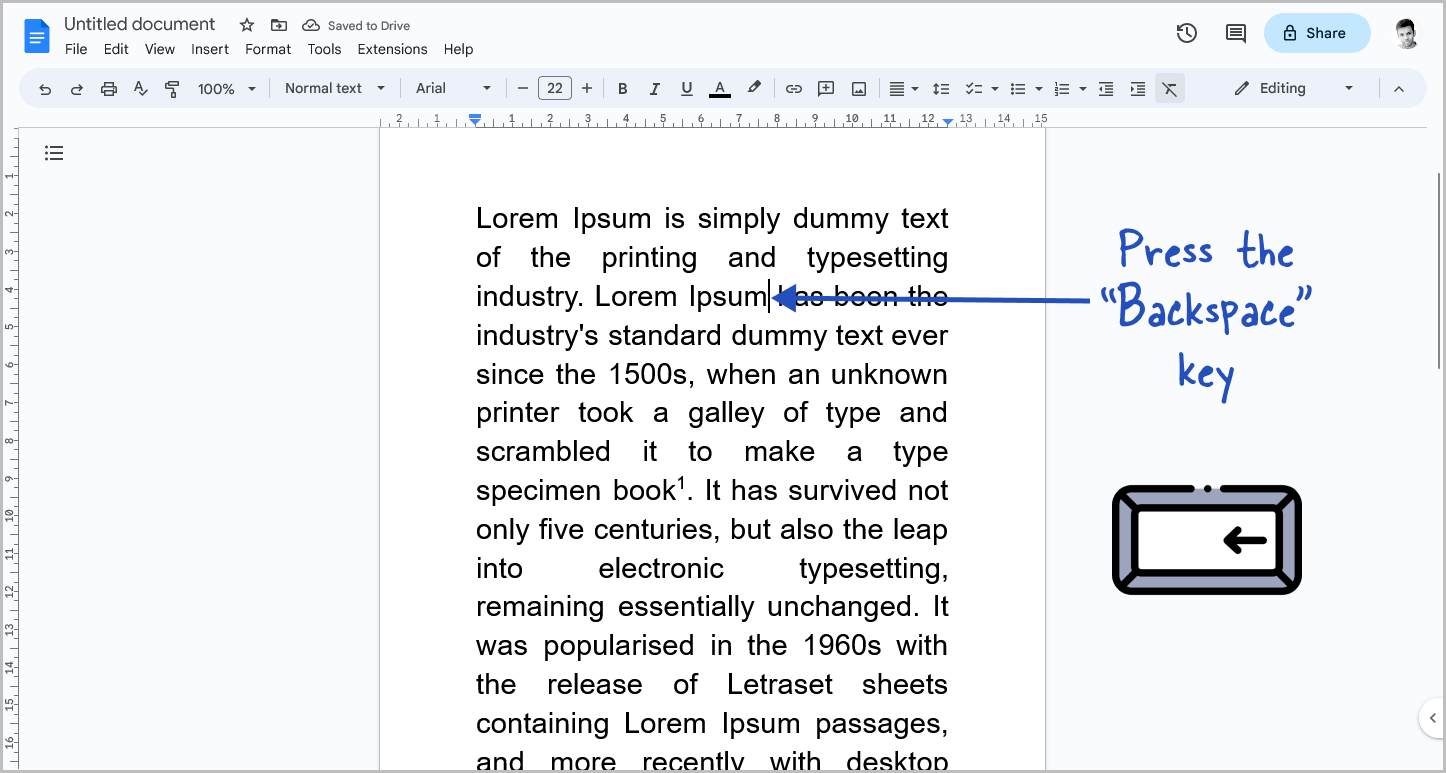Apply italic formatting
The height and width of the screenshot is (773, 1446).
coord(655,88)
